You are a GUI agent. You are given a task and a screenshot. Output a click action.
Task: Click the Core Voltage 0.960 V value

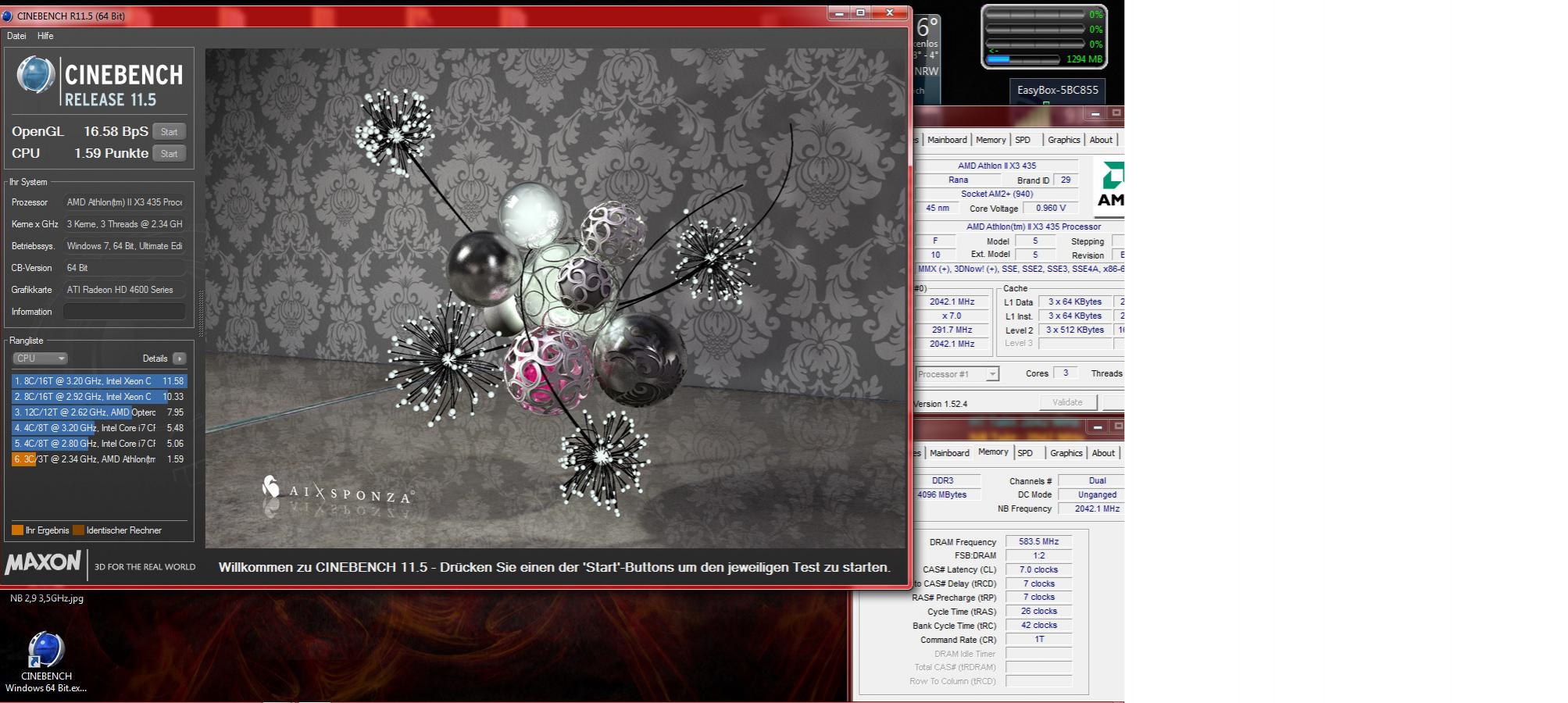pyautogui.click(x=1051, y=208)
